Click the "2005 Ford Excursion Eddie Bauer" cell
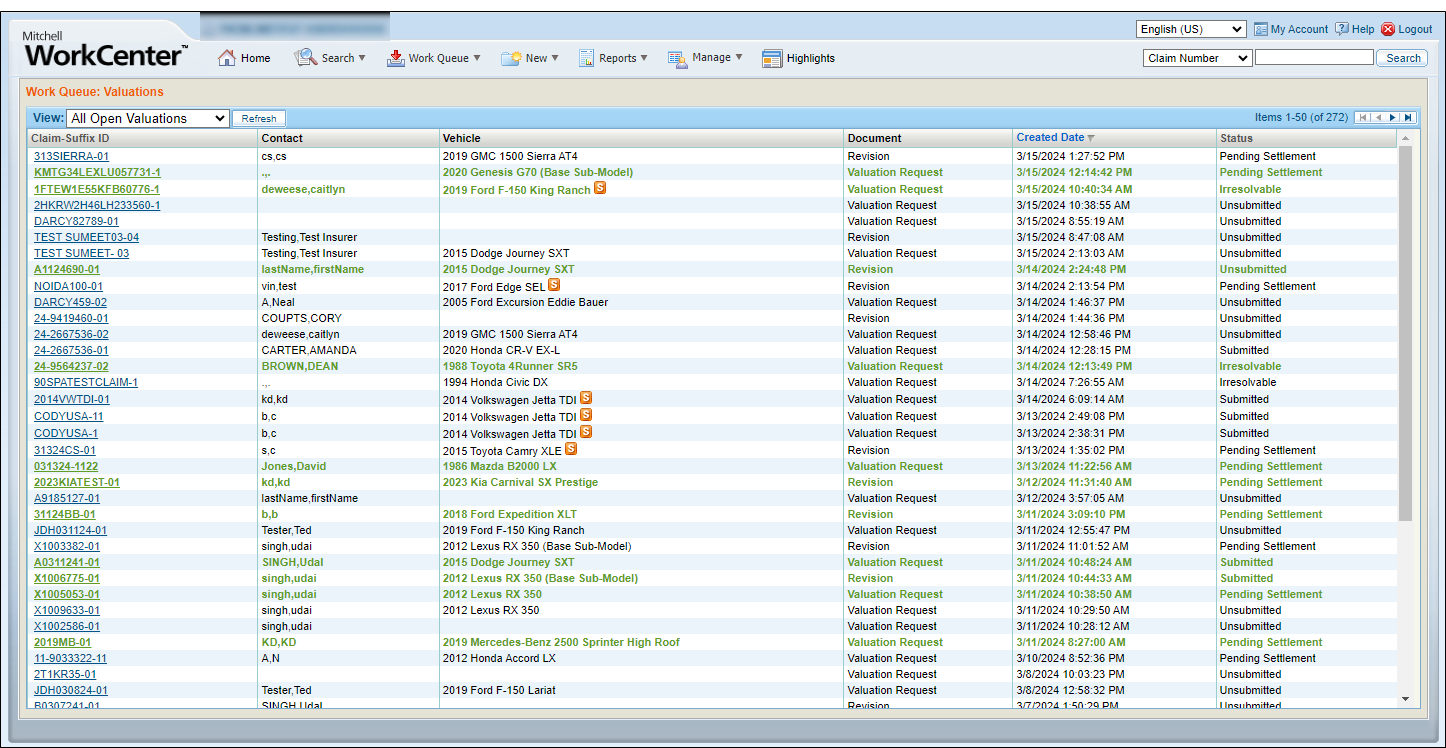The image size is (1446, 748). [525, 302]
